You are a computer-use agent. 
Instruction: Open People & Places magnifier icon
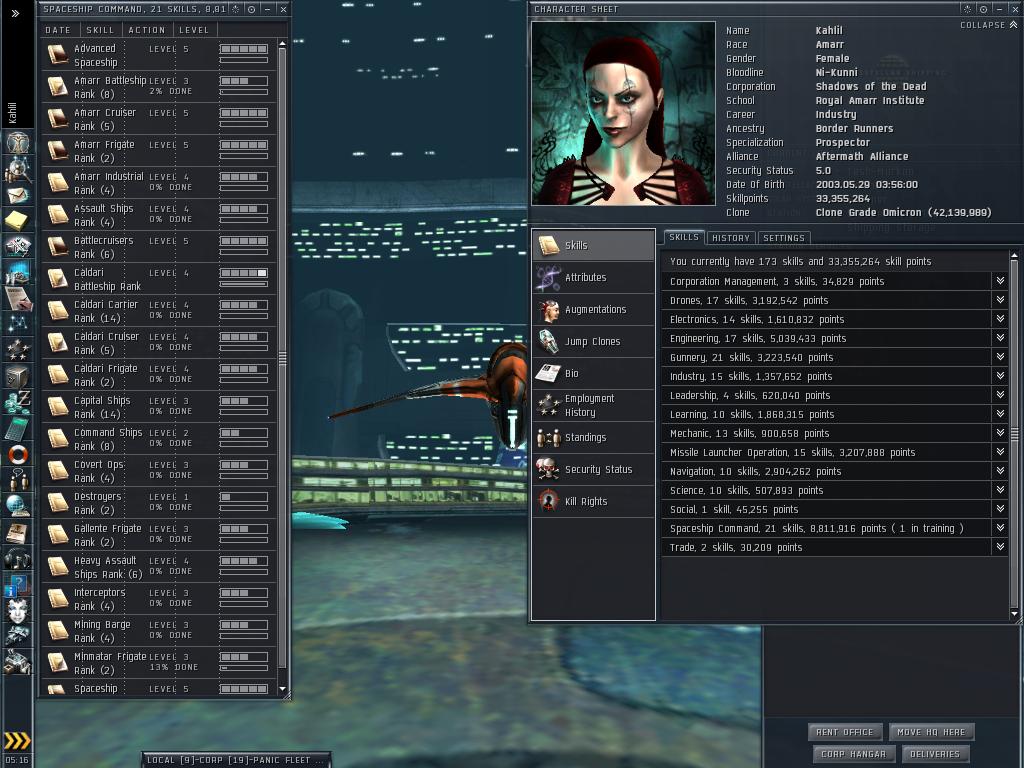(x=18, y=170)
